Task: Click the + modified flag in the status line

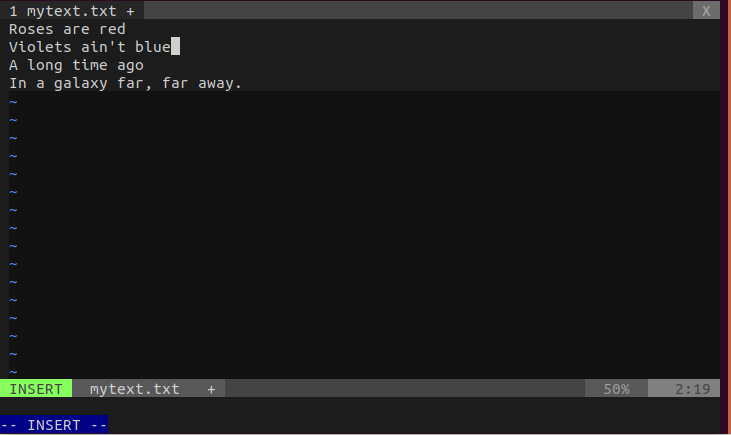Action: point(211,389)
